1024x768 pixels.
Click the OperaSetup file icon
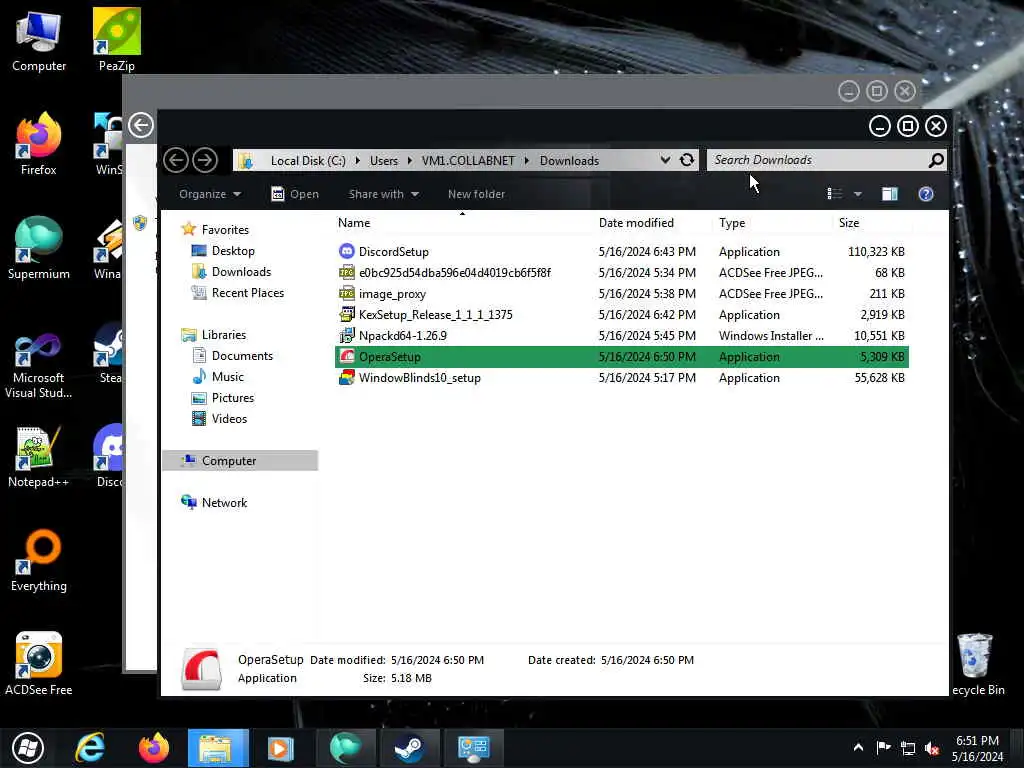347,357
